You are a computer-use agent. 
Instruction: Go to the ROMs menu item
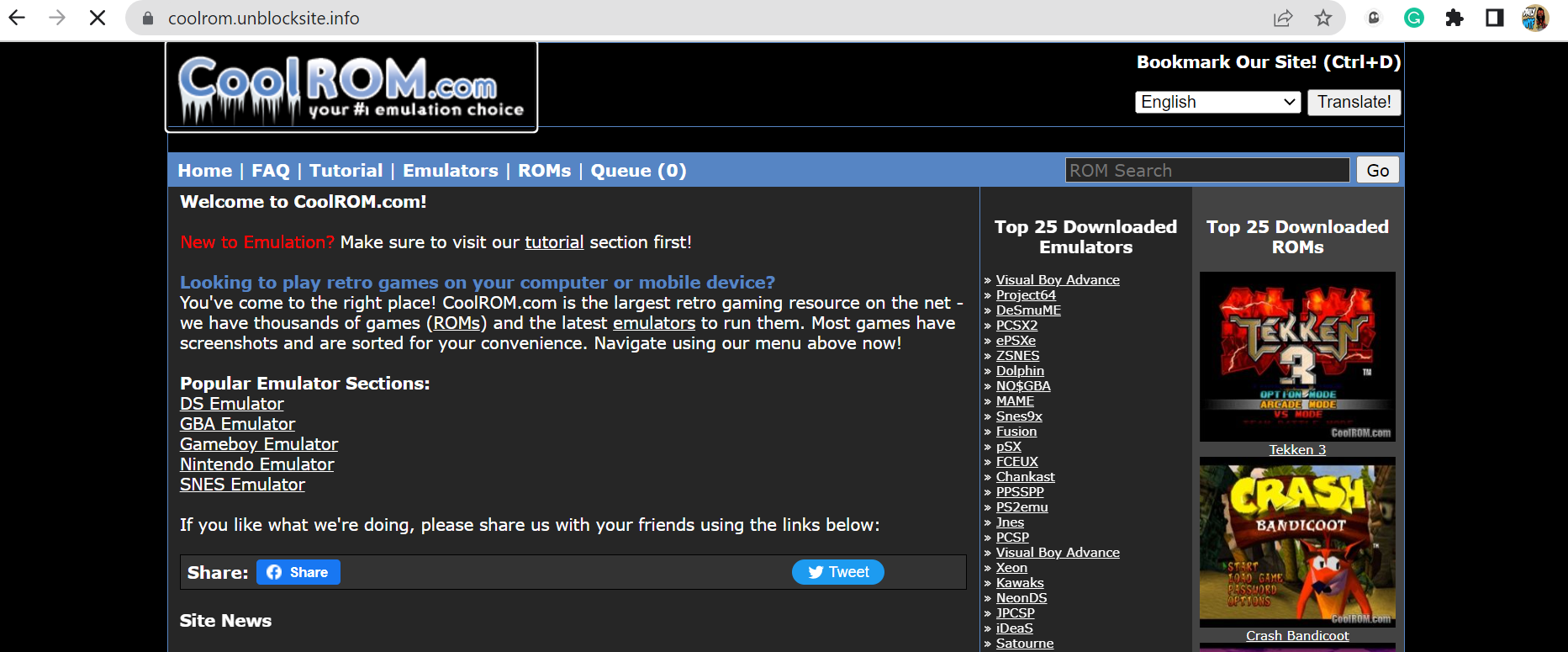[x=544, y=171]
